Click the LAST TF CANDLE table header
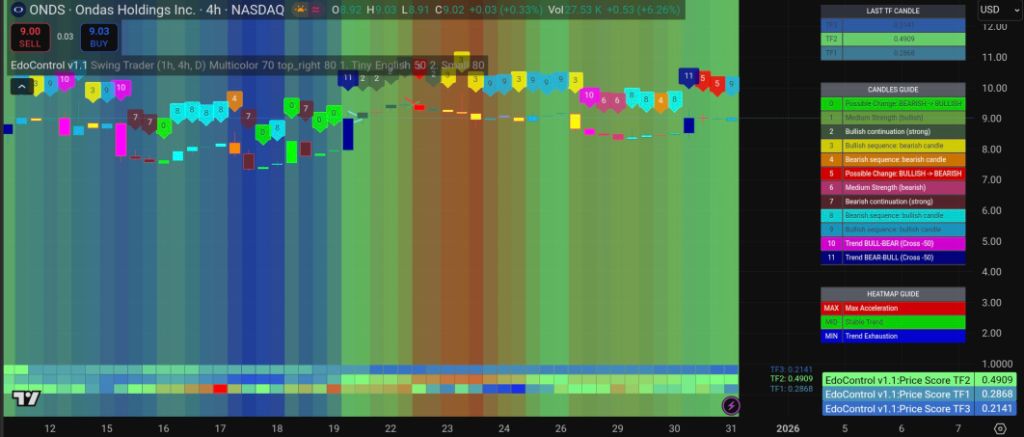The height and width of the screenshot is (437, 1024). point(893,11)
